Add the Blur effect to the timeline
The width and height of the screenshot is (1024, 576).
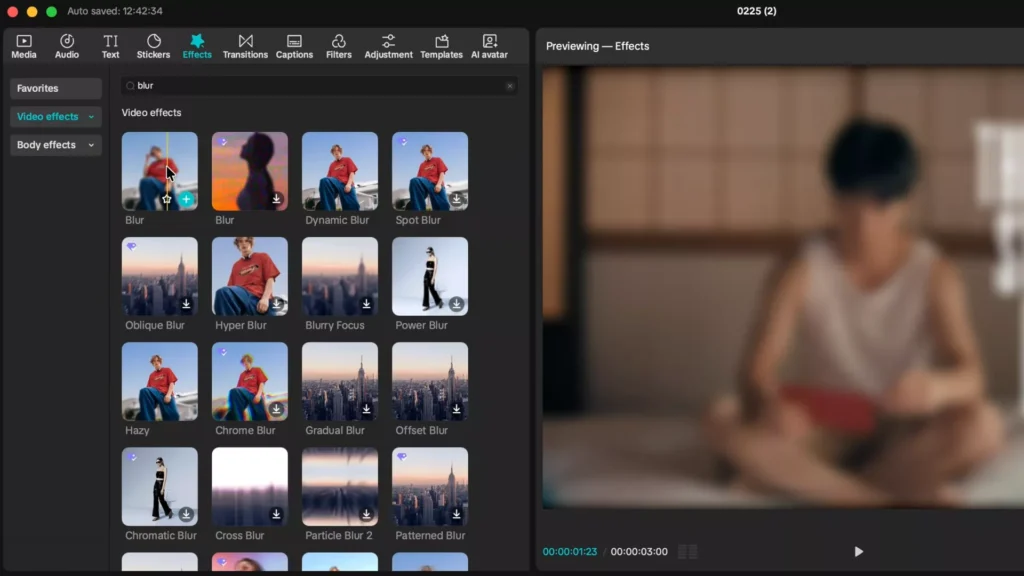[186, 199]
